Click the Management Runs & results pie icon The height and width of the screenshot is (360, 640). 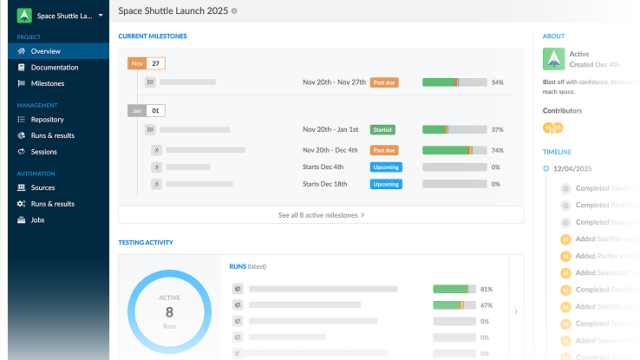click(x=21, y=136)
